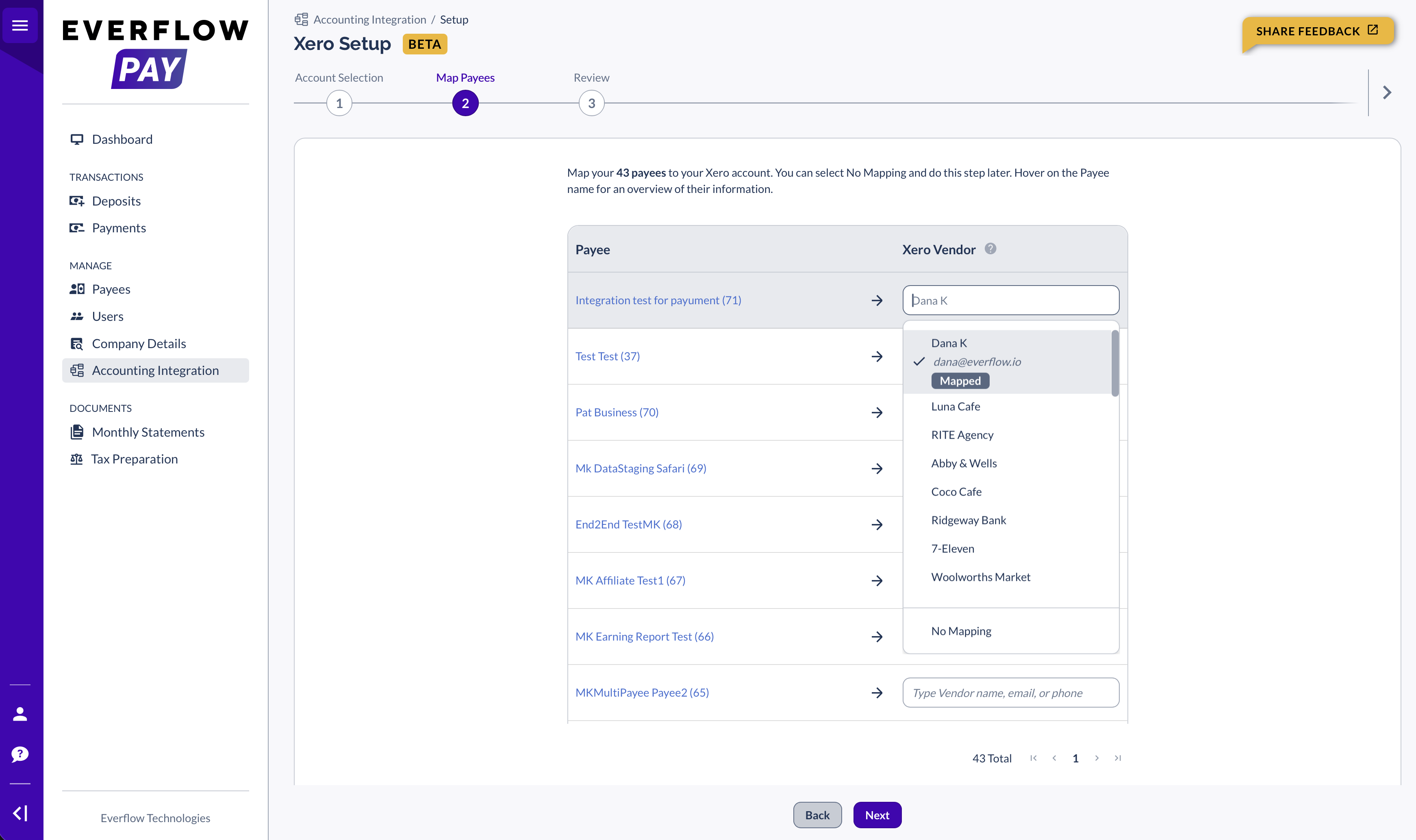Open Monthly Statements in the sidebar
This screenshot has width=1416, height=840.
(148, 433)
